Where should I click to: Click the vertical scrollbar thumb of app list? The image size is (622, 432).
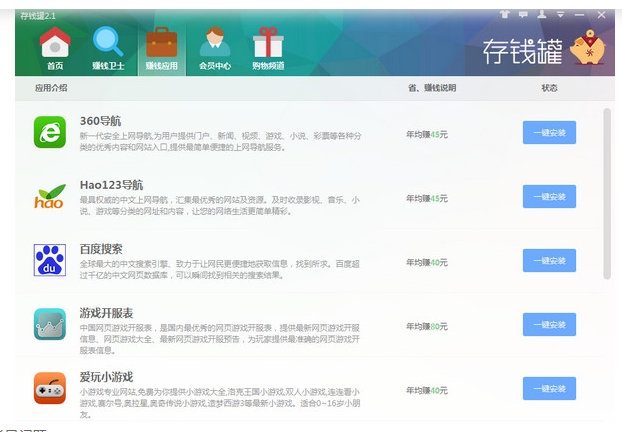point(607,194)
